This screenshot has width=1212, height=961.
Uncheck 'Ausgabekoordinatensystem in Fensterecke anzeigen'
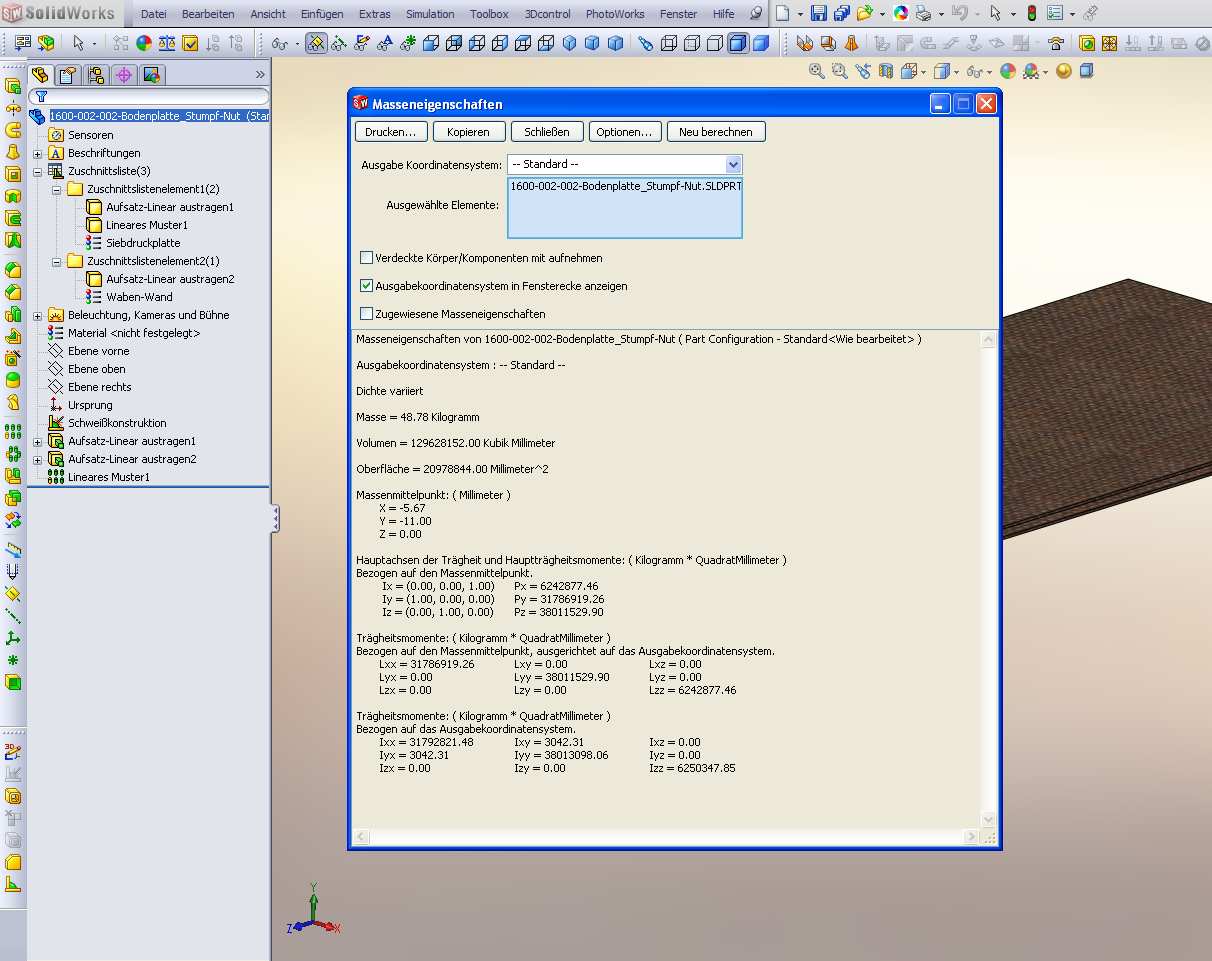366,286
